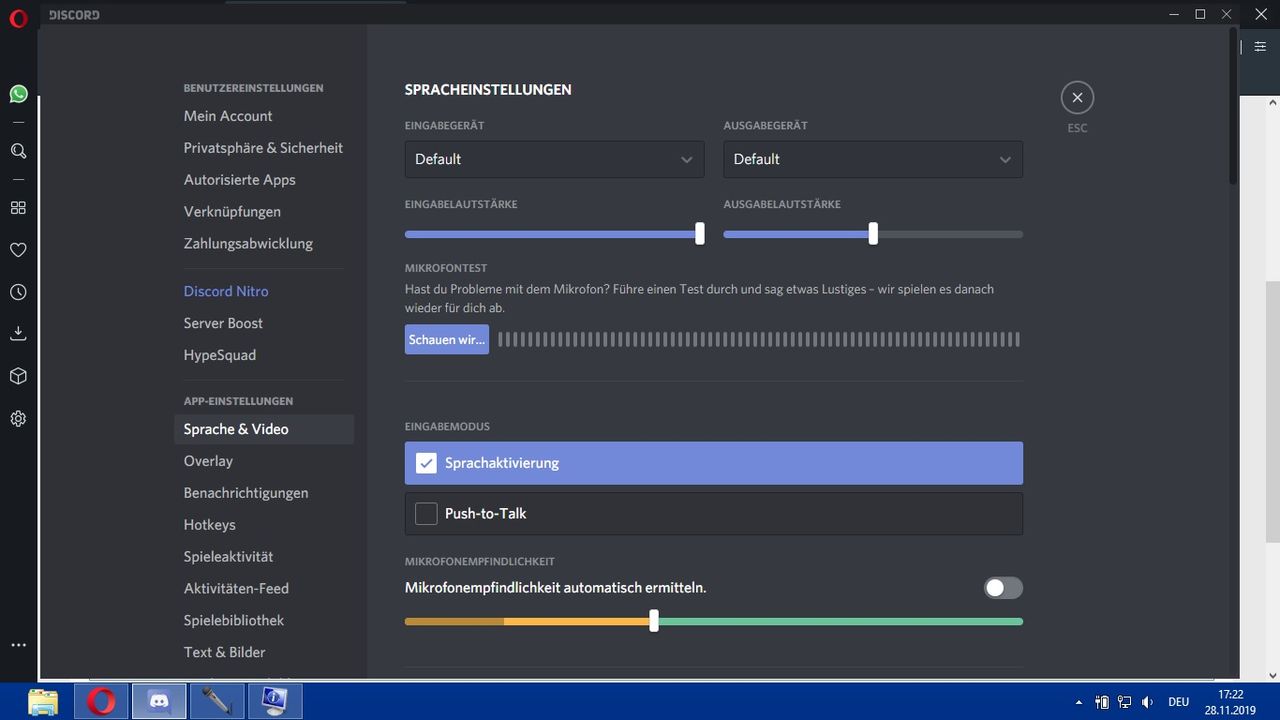
Task: Click the monitor info app in the taskbar
Action: point(274,700)
